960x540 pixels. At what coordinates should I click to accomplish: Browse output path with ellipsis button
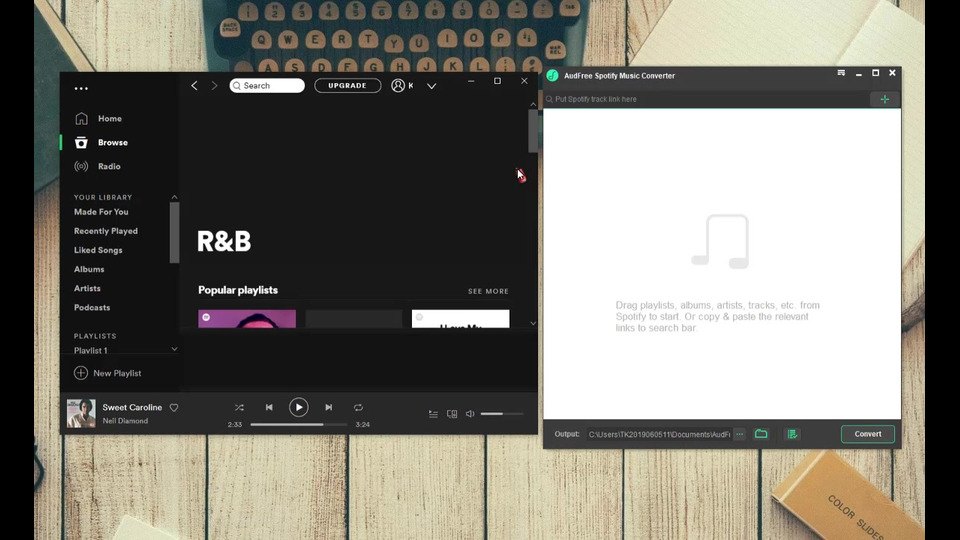(740, 434)
